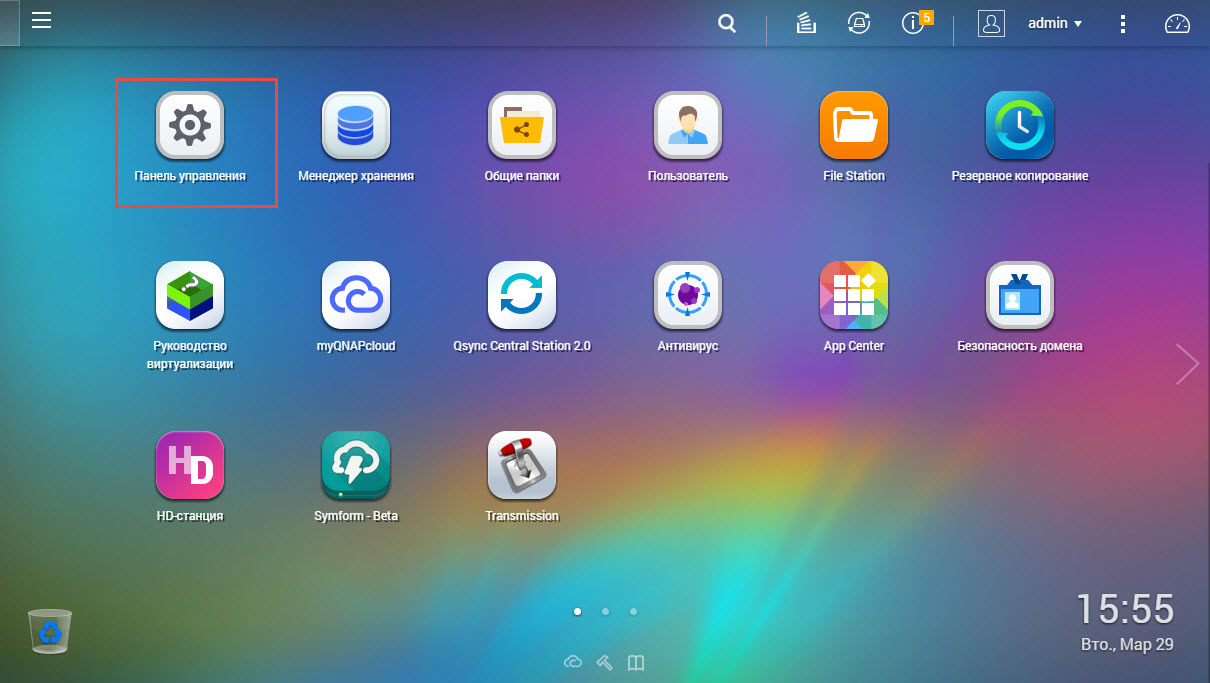Screen dimensions: 1210x683
Task: Click the myQNAPcloud cloud shortcut at bottom
Action: tap(573, 662)
